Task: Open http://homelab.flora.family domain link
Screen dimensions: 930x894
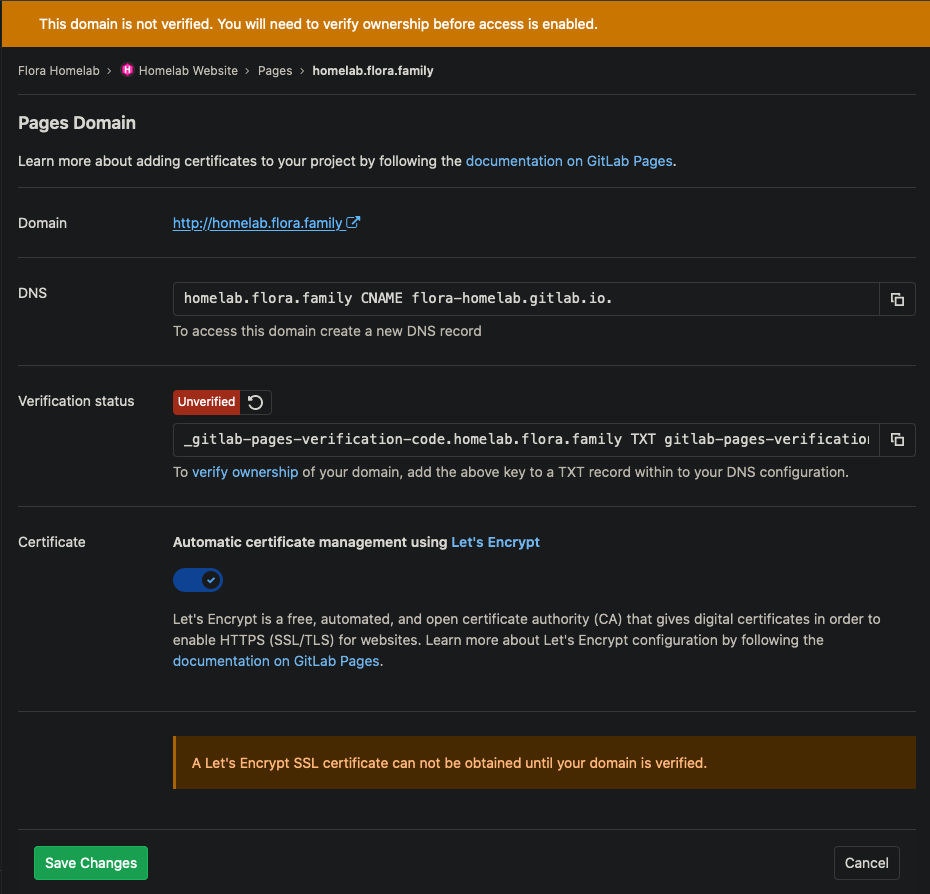Action: (259, 222)
